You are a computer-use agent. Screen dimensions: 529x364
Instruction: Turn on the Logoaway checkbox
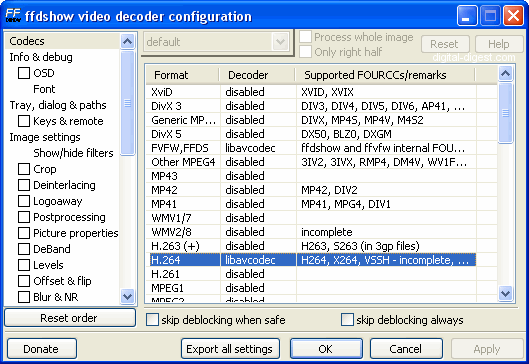coord(24,201)
